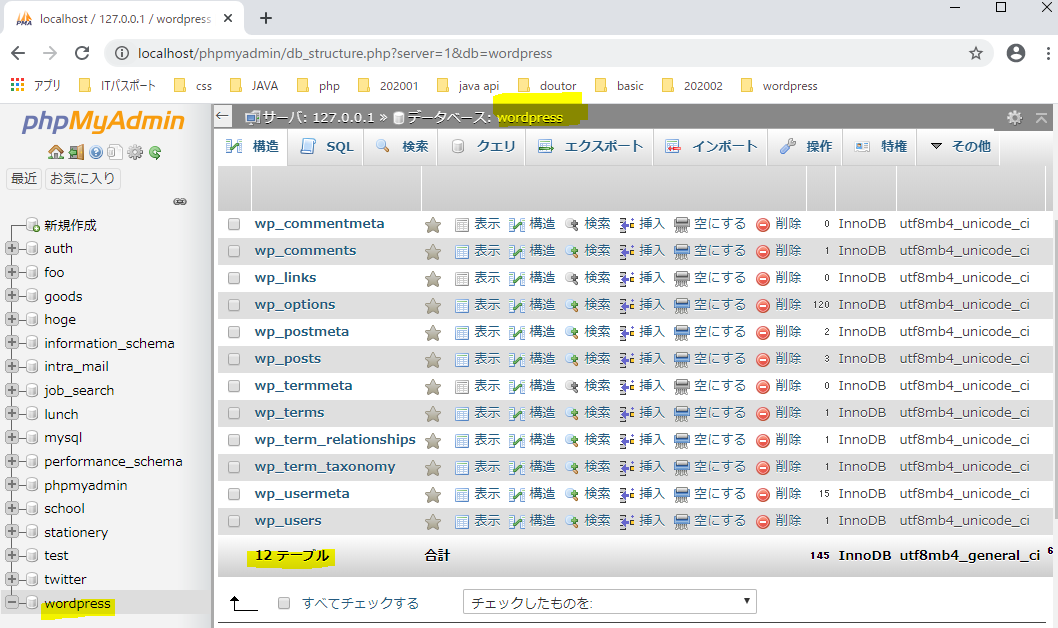Click the 最近 button in the sidebar
Image resolution: width=1058 pixels, height=628 pixels.
pyautogui.click(x=24, y=179)
